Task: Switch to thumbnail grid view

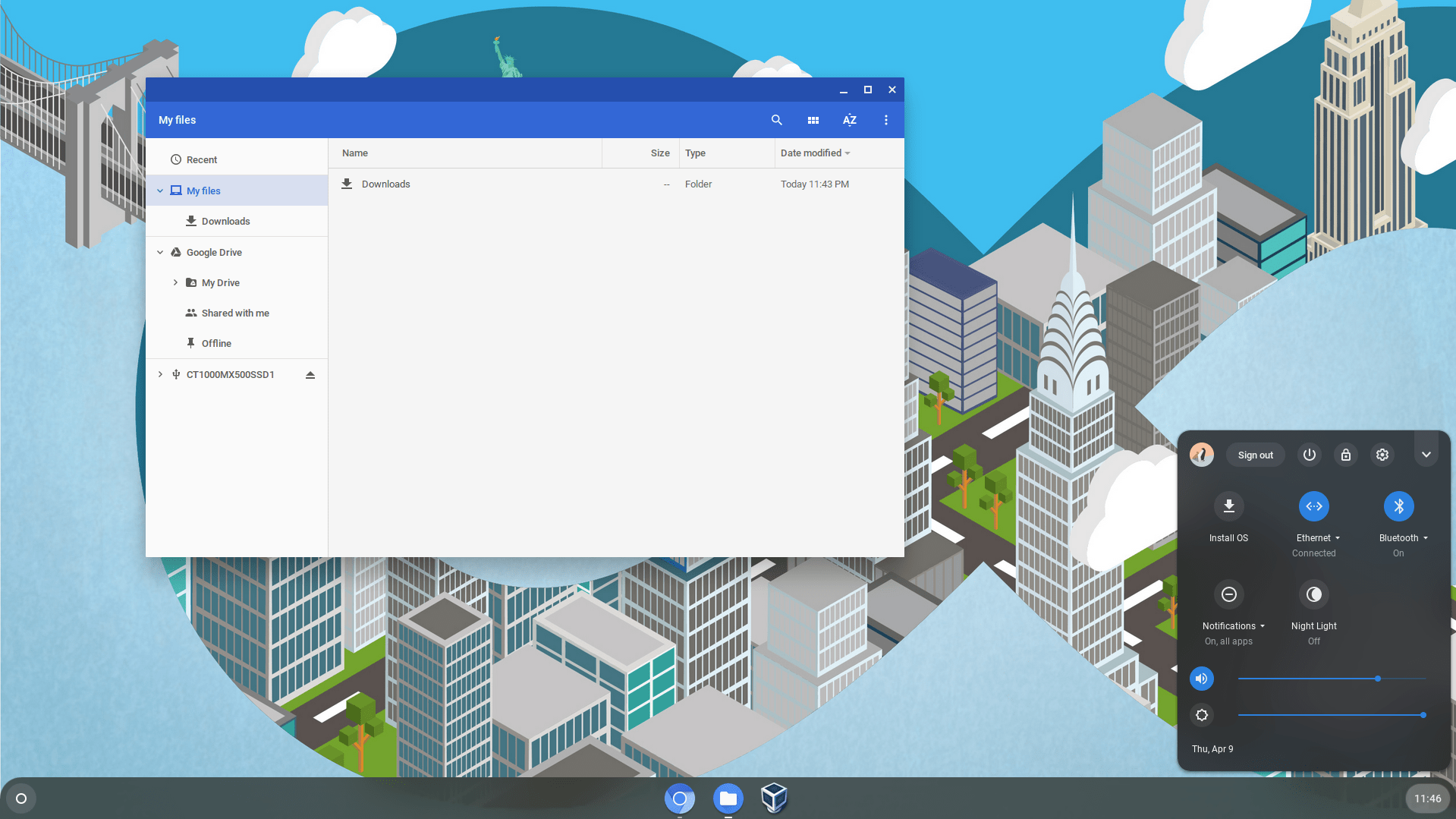Action: coord(813,120)
